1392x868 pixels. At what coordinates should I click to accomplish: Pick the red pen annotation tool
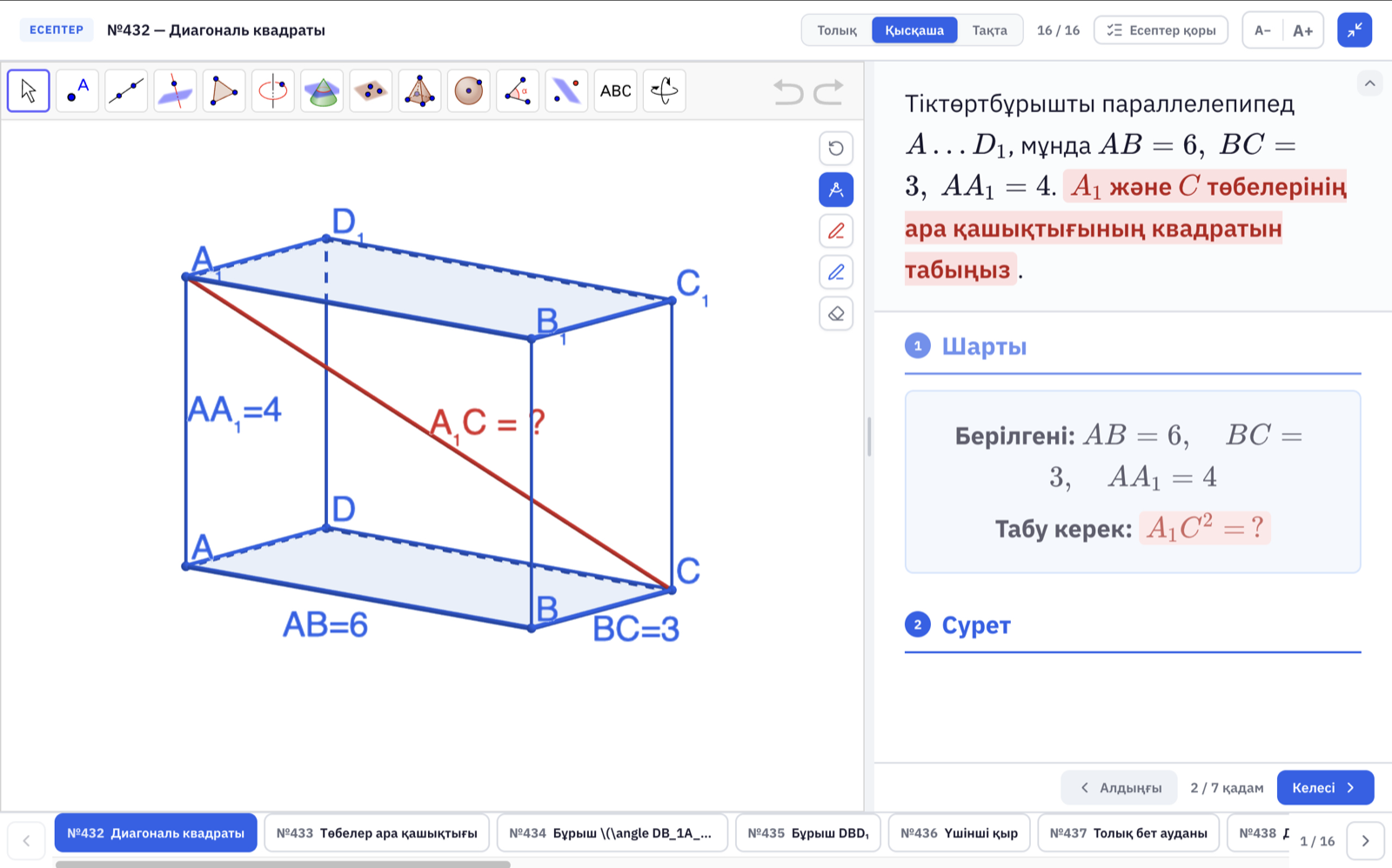(836, 230)
